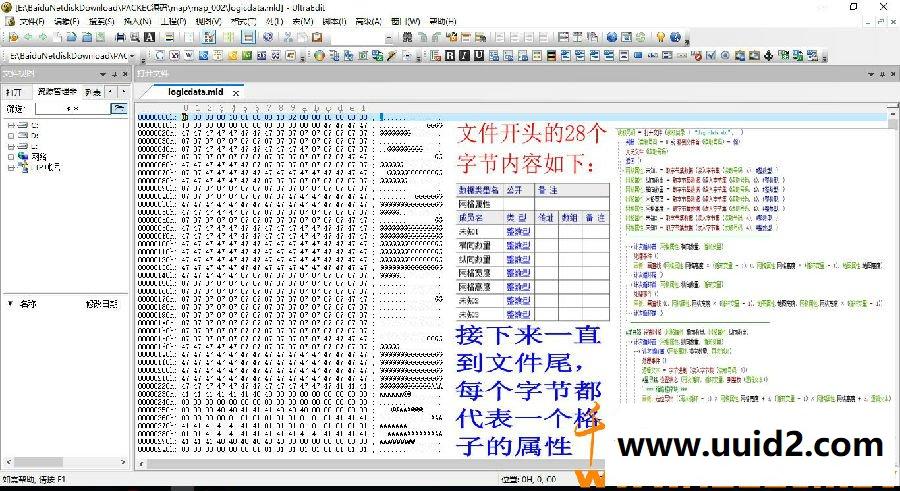Click the filter apply button beside filter field
900x491 pixels.
(x=119, y=109)
